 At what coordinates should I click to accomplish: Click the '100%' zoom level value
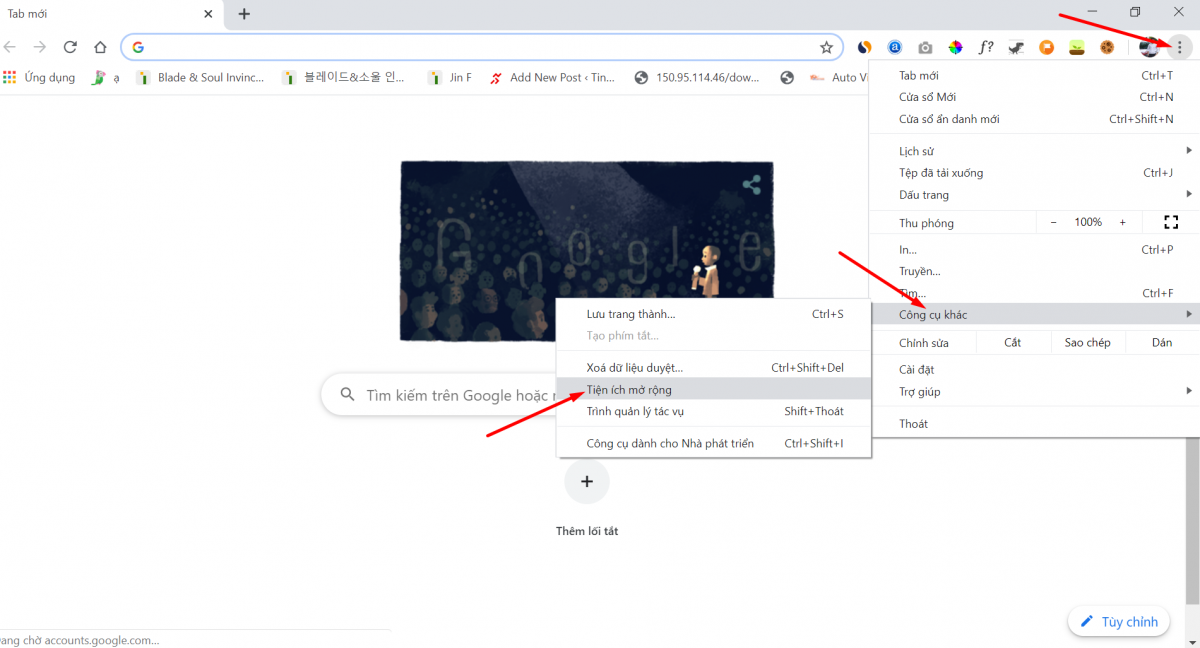click(x=1088, y=222)
